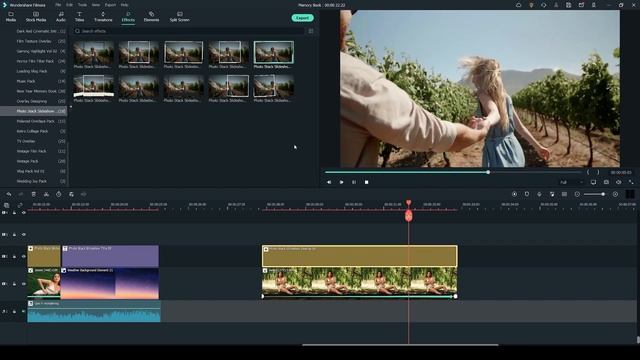
Task: Open the View menu
Action: (x=96, y=5)
